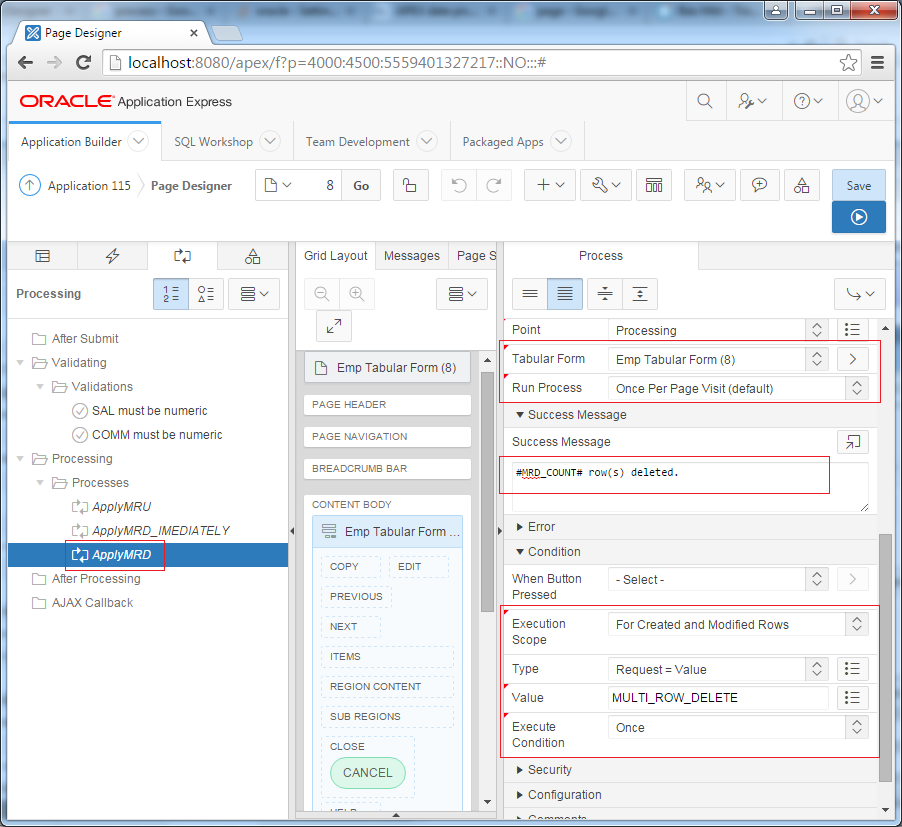
Task: Open the Component View grid icon
Action: click(654, 185)
